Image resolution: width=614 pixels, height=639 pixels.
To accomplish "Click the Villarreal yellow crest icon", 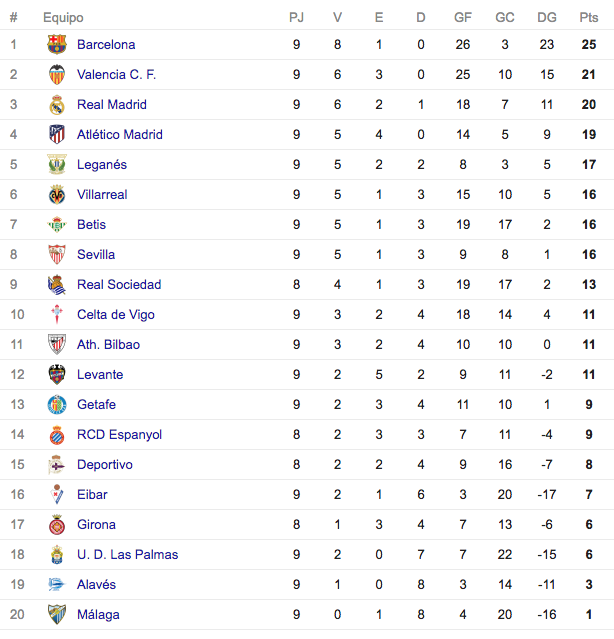I will (57, 194).
